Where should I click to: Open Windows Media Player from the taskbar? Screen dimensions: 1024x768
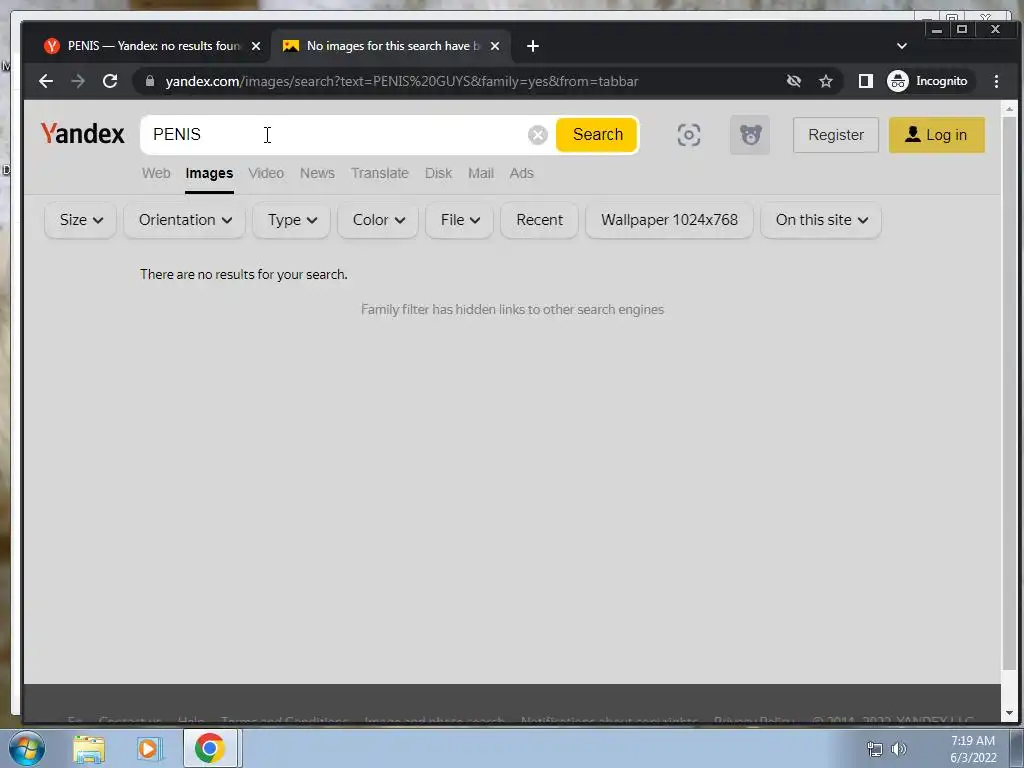(149, 748)
